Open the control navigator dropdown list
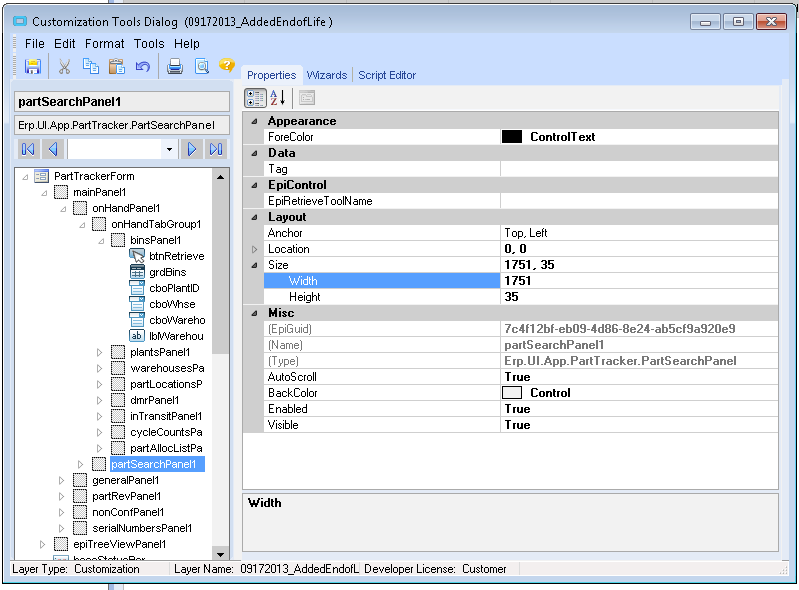This screenshot has width=799, height=590. 169,149
